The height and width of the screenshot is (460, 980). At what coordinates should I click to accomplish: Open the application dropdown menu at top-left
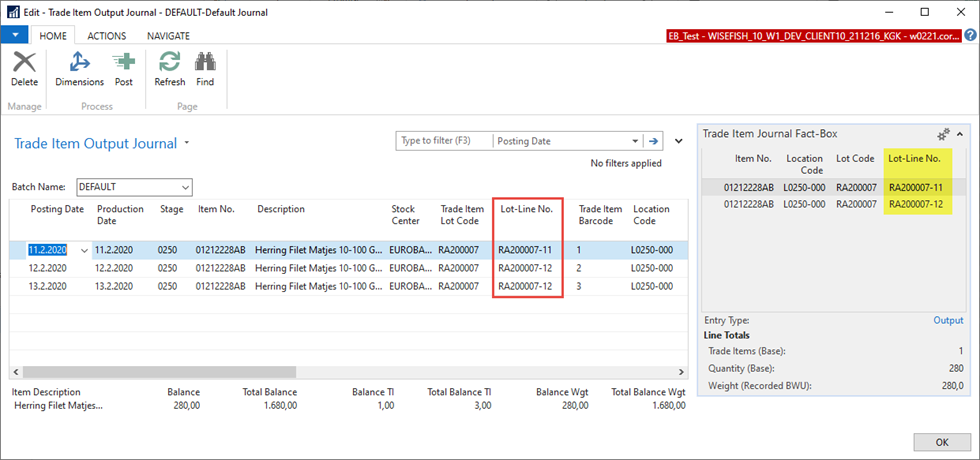pyautogui.click(x=15, y=35)
